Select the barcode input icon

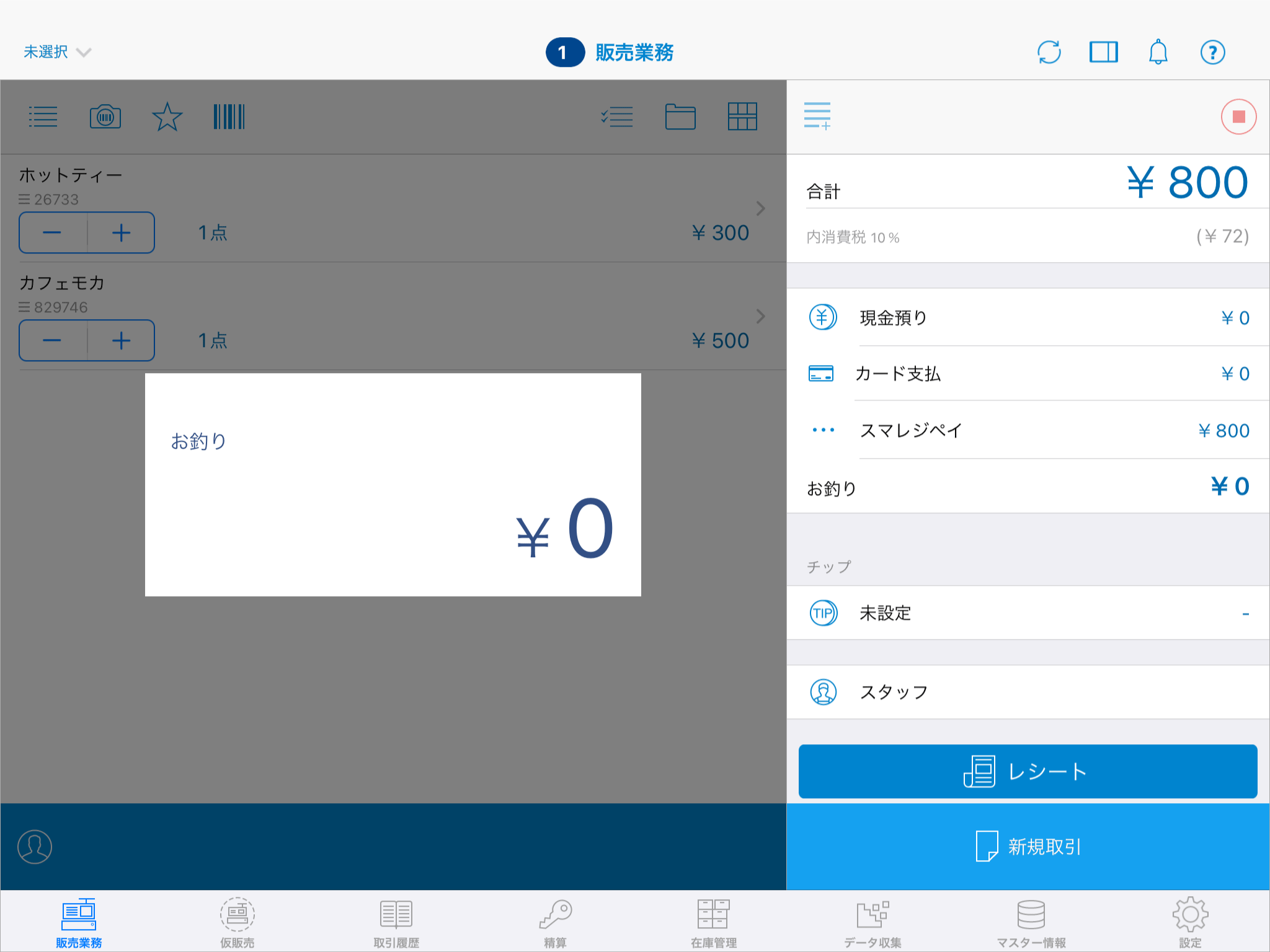[229, 117]
